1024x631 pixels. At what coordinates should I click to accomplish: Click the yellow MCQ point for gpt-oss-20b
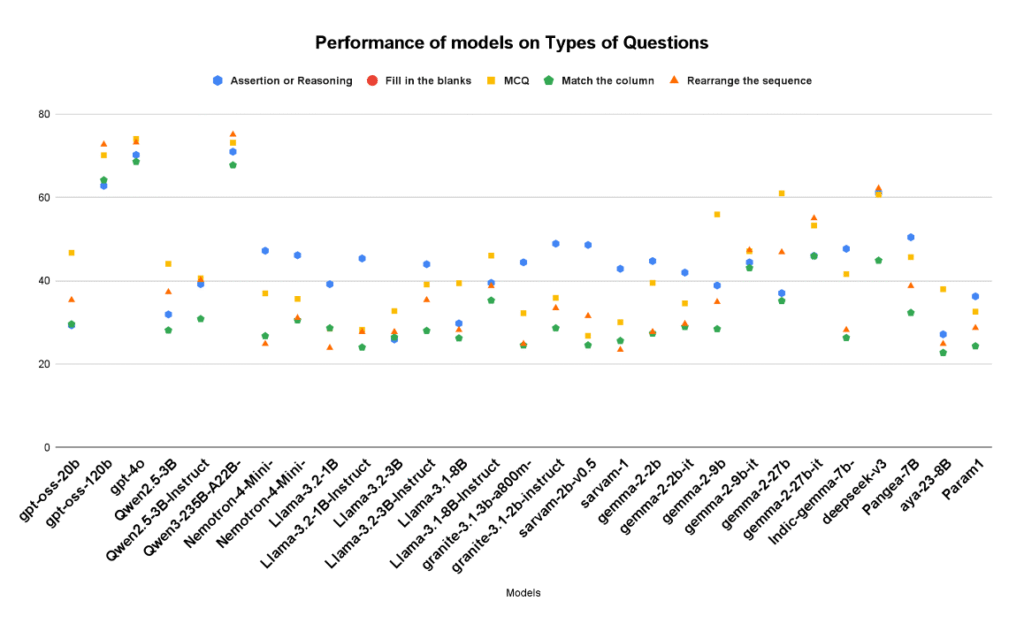click(71, 253)
